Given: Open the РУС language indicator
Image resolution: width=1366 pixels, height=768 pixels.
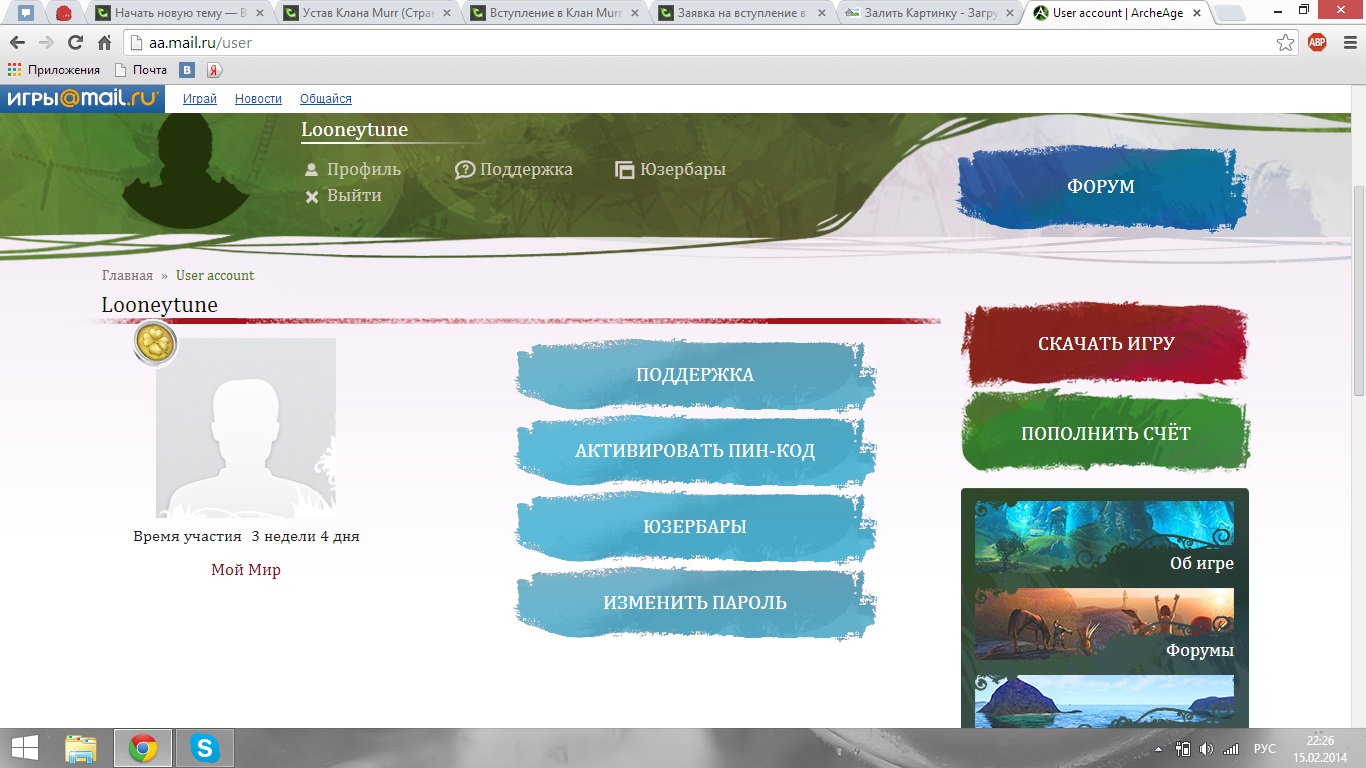Looking at the screenshot, I should 1264,749.
